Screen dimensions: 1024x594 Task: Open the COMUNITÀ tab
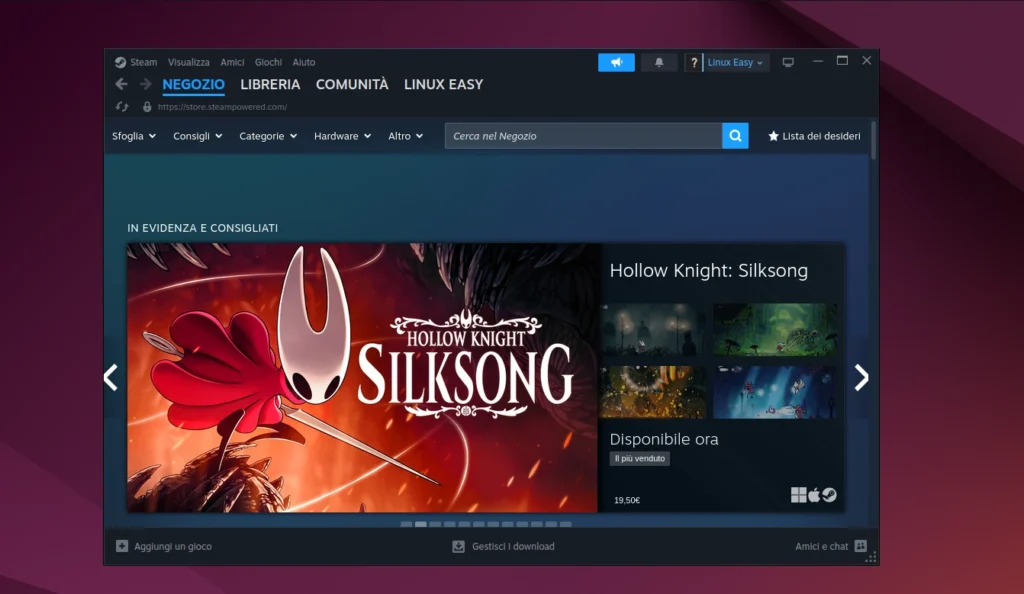[x=352, y=85]
